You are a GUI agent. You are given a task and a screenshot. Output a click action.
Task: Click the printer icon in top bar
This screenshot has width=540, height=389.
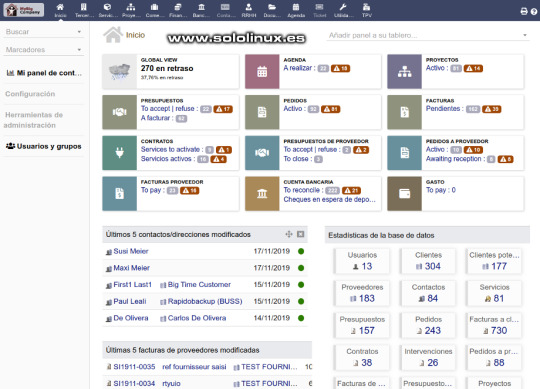pos(524,11)
